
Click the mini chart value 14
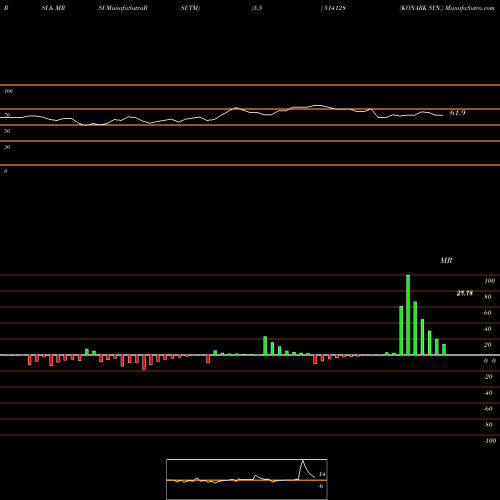coord(322,474)
